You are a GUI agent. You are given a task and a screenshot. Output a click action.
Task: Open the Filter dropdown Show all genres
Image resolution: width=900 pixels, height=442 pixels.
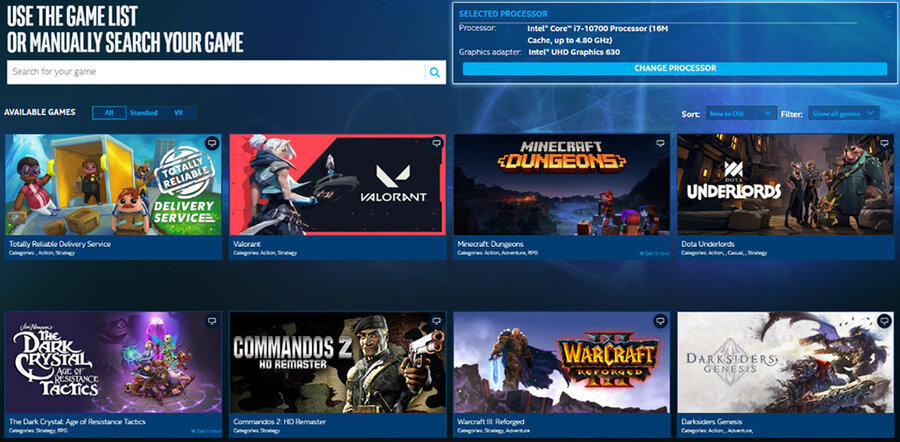click(x=844, y=114)
